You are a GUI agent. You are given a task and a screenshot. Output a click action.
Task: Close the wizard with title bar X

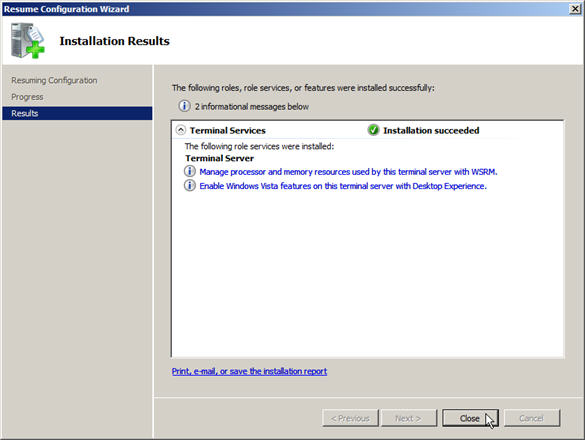575,9
